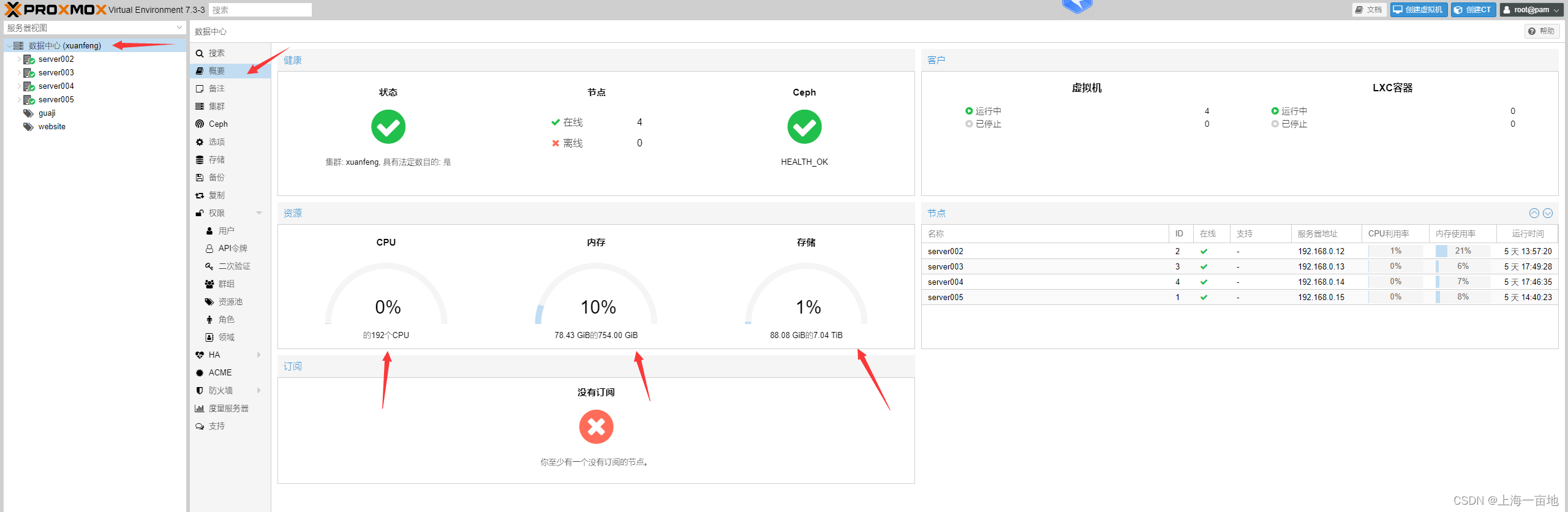This screenshot has height=512, width=1568.
Task: Collapse the 数据中心 tree root
Action: click(9, 46)
